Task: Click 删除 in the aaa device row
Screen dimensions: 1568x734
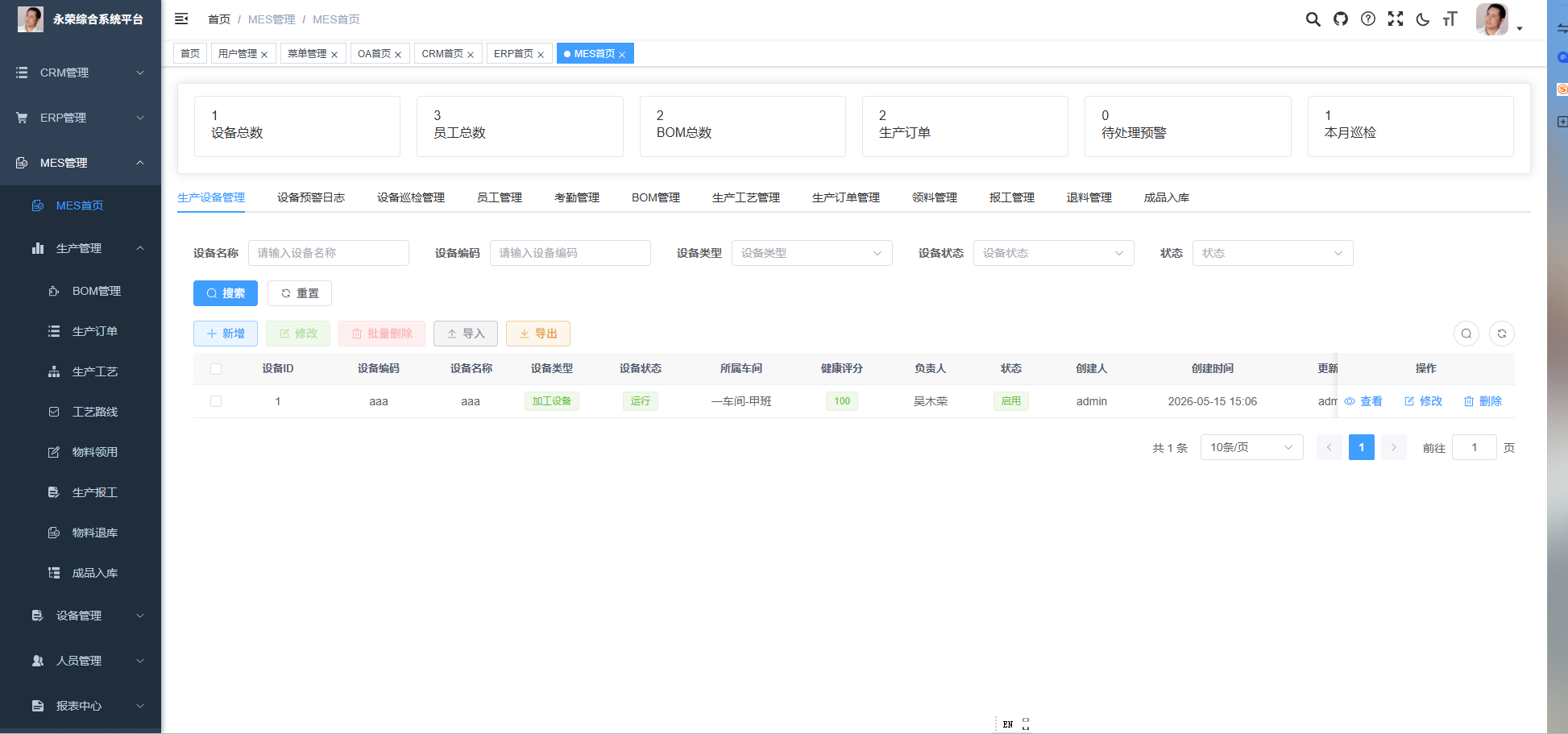Action: click(x=1483, y=401)
